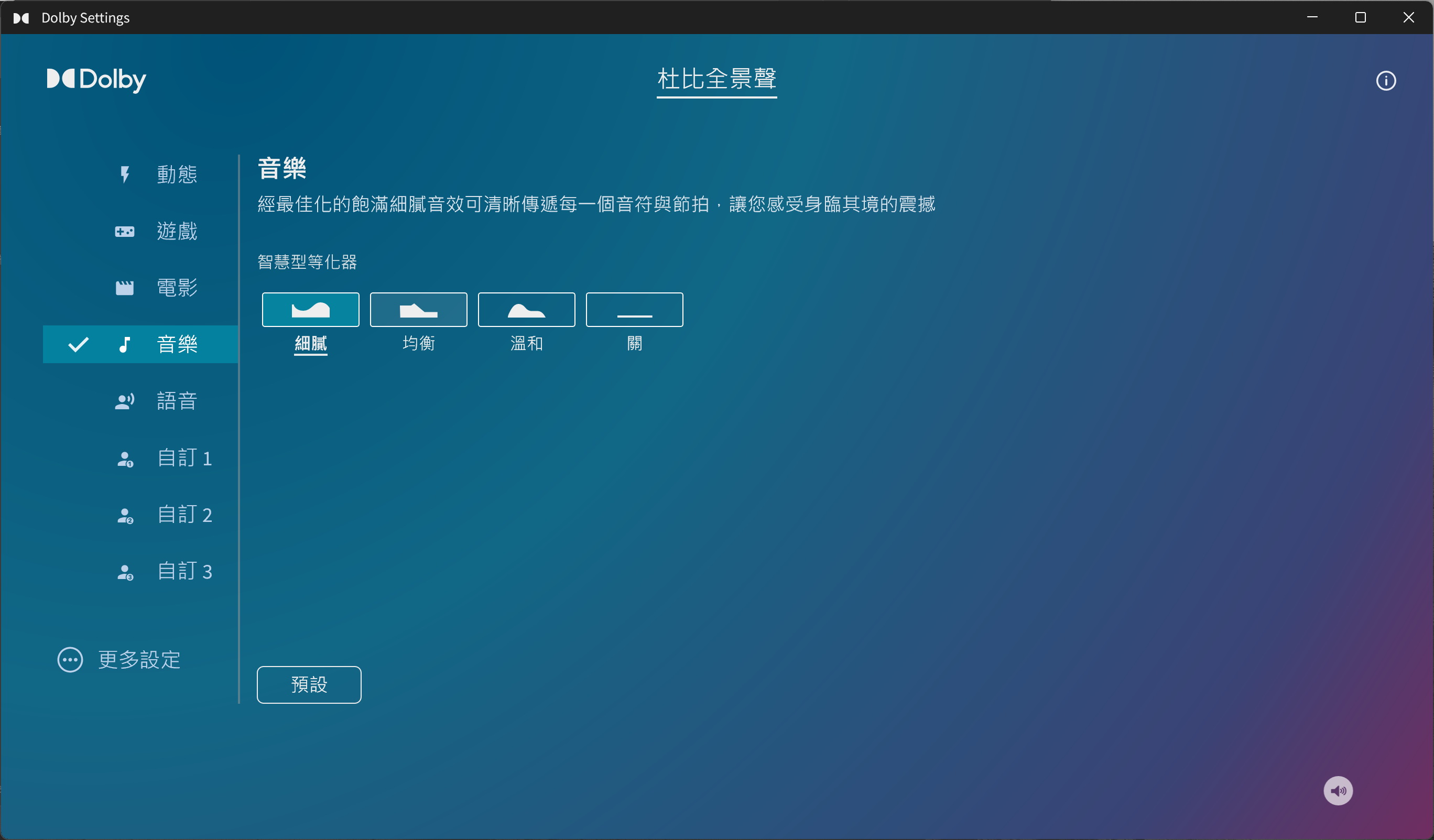Click the Movie (電影) clapperboard icon
This screenshot has width=1434, height=840.
pyautogui.click(x=125, y=288)
